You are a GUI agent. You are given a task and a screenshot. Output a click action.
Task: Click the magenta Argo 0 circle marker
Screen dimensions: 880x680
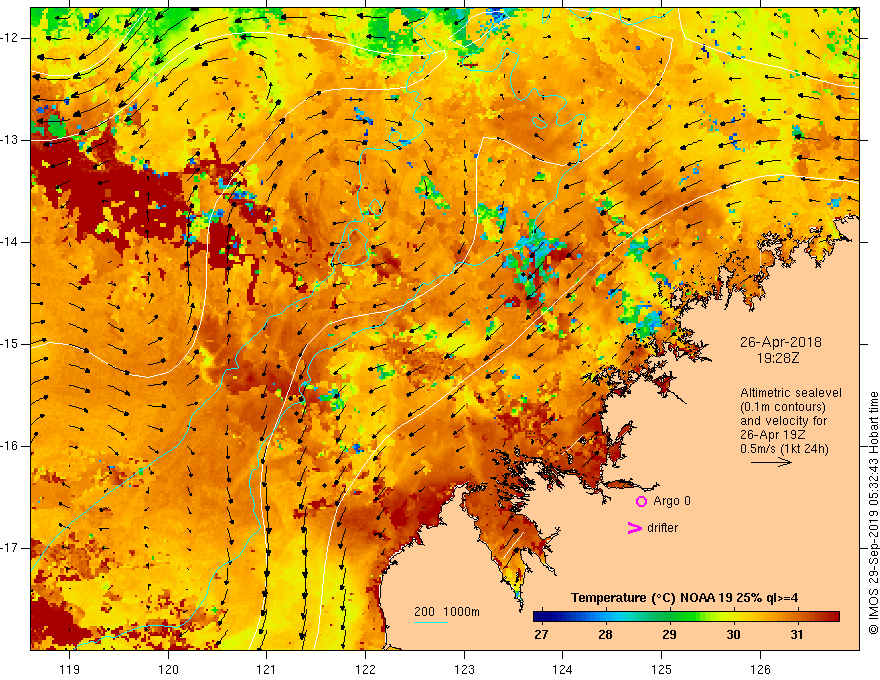pos(641,502)
